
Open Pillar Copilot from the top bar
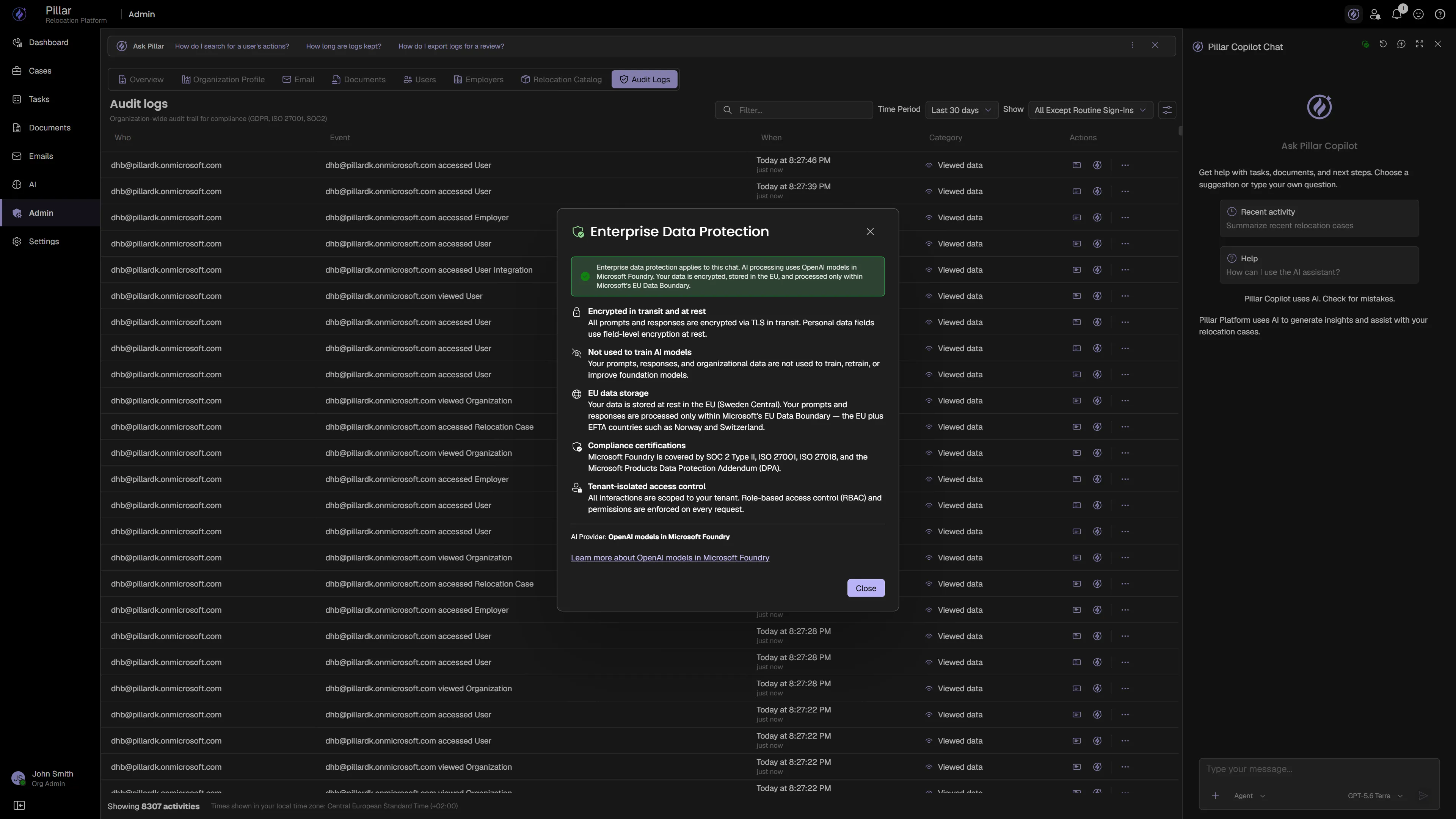(1353, 14)
